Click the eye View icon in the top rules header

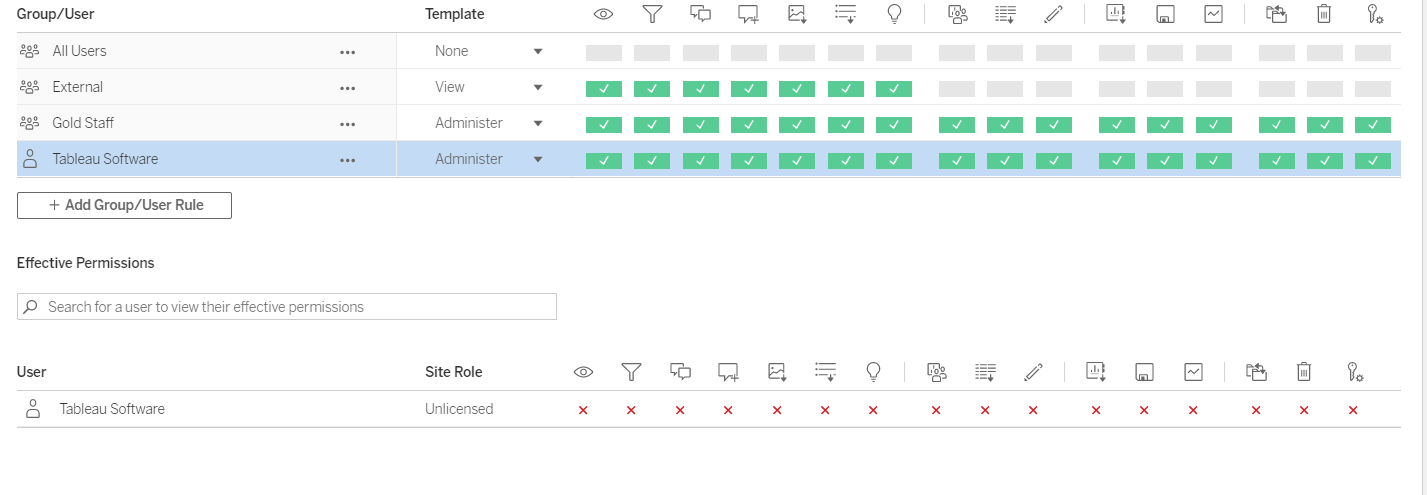point(603,14)
